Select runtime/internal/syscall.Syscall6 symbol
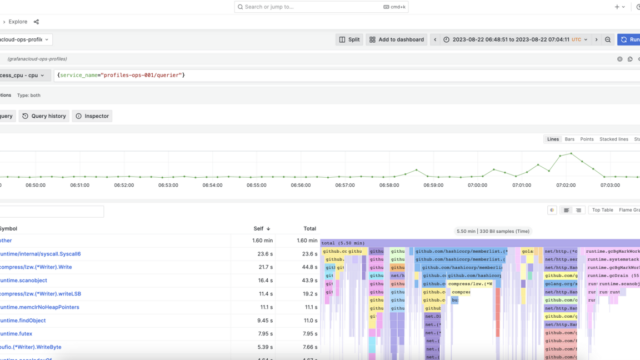 pos(40,254)
